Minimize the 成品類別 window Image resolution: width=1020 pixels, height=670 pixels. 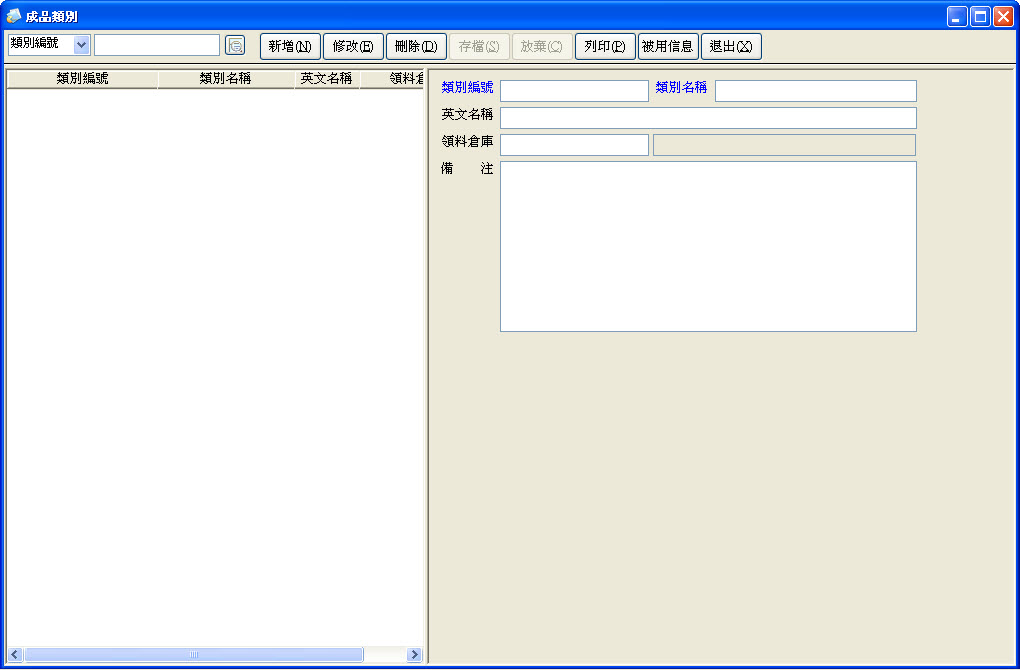956,16
